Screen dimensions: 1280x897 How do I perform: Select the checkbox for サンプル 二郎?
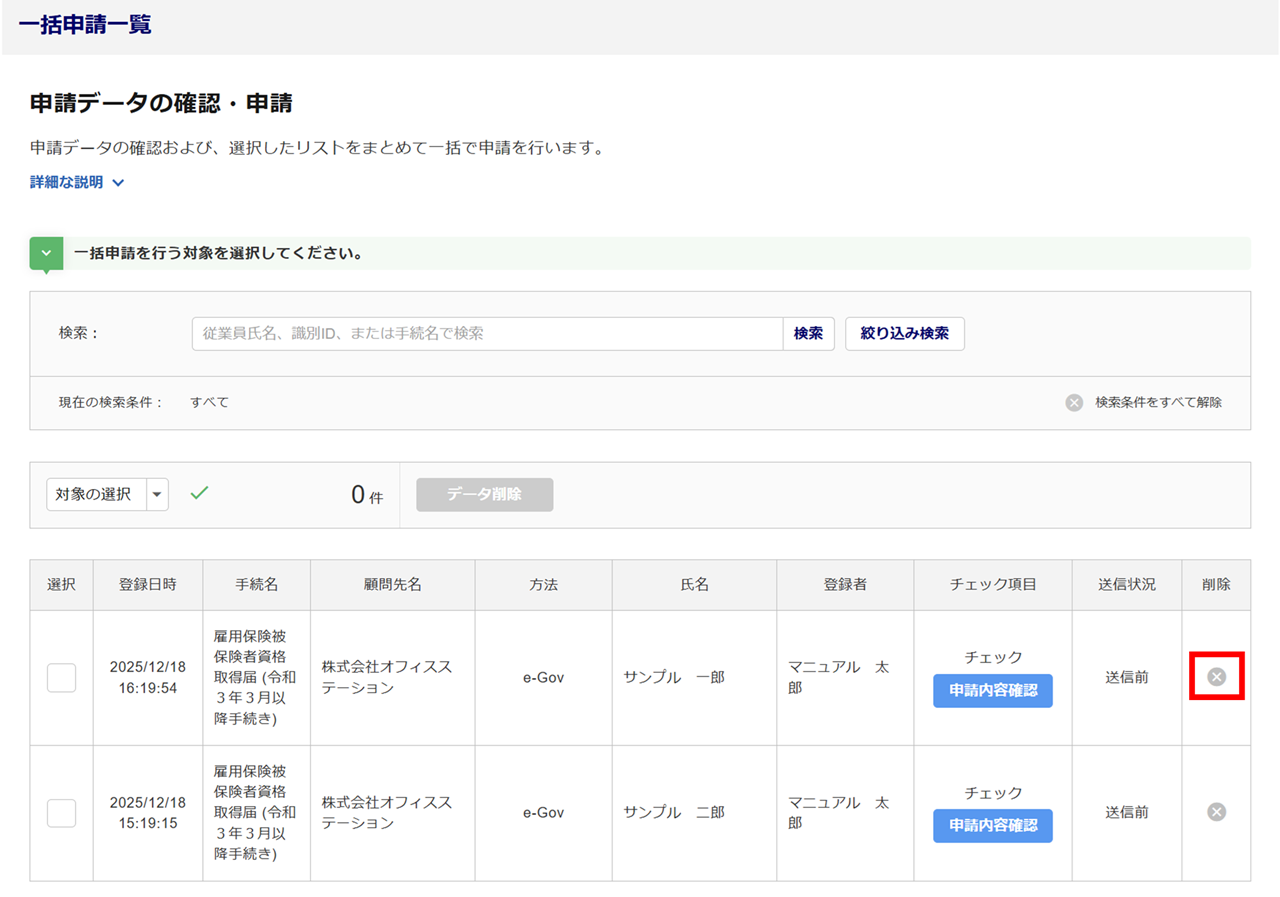(62, 813)
